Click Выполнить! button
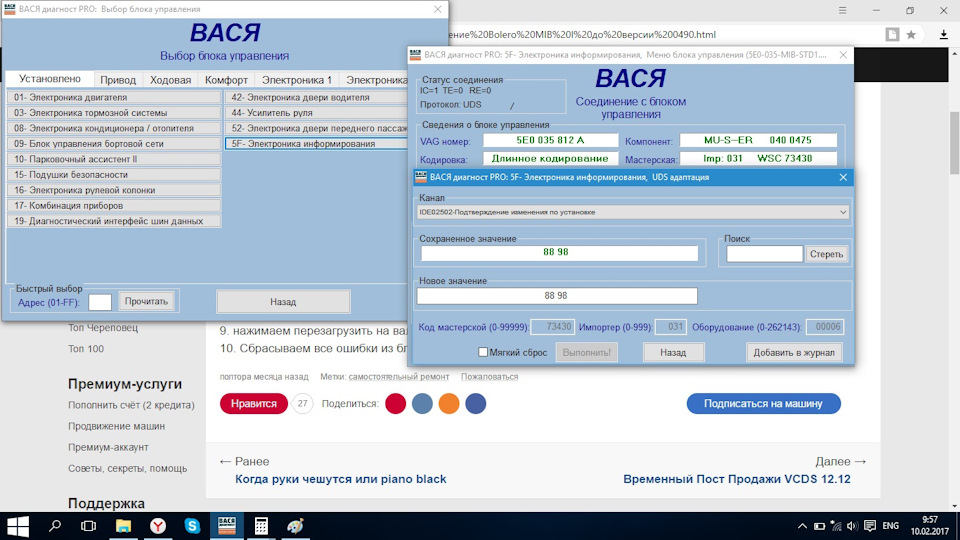The image size is (960, 540). [x=587, y=353]
